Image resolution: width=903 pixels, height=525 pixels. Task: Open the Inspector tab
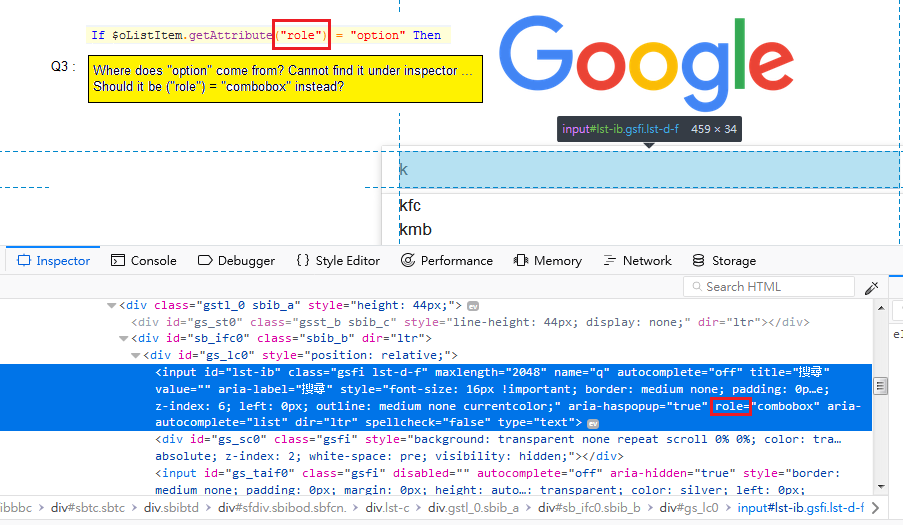(x=54, y=261)
